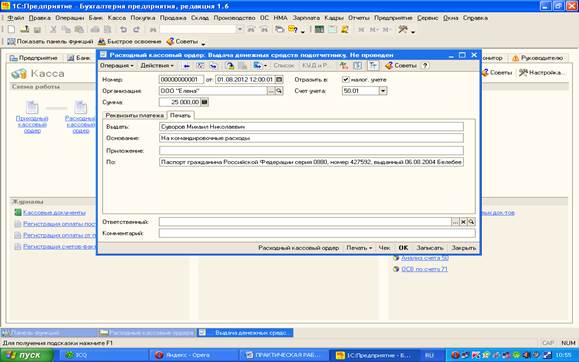Click the OK button
The height and width of the screenshot is (362, 579).
tap(403, 248)
